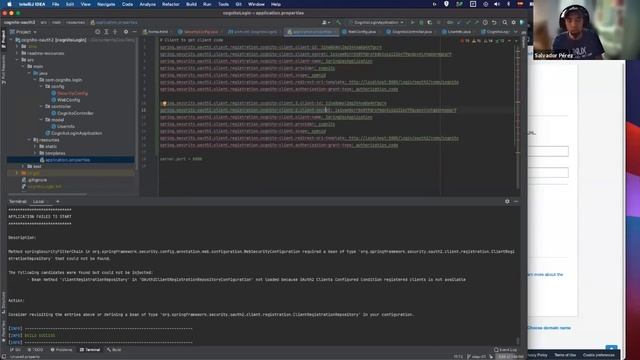Click the Cookie preferences link in the browser
The width and height of the screenshot is (640, 360).
click(598, 355)
